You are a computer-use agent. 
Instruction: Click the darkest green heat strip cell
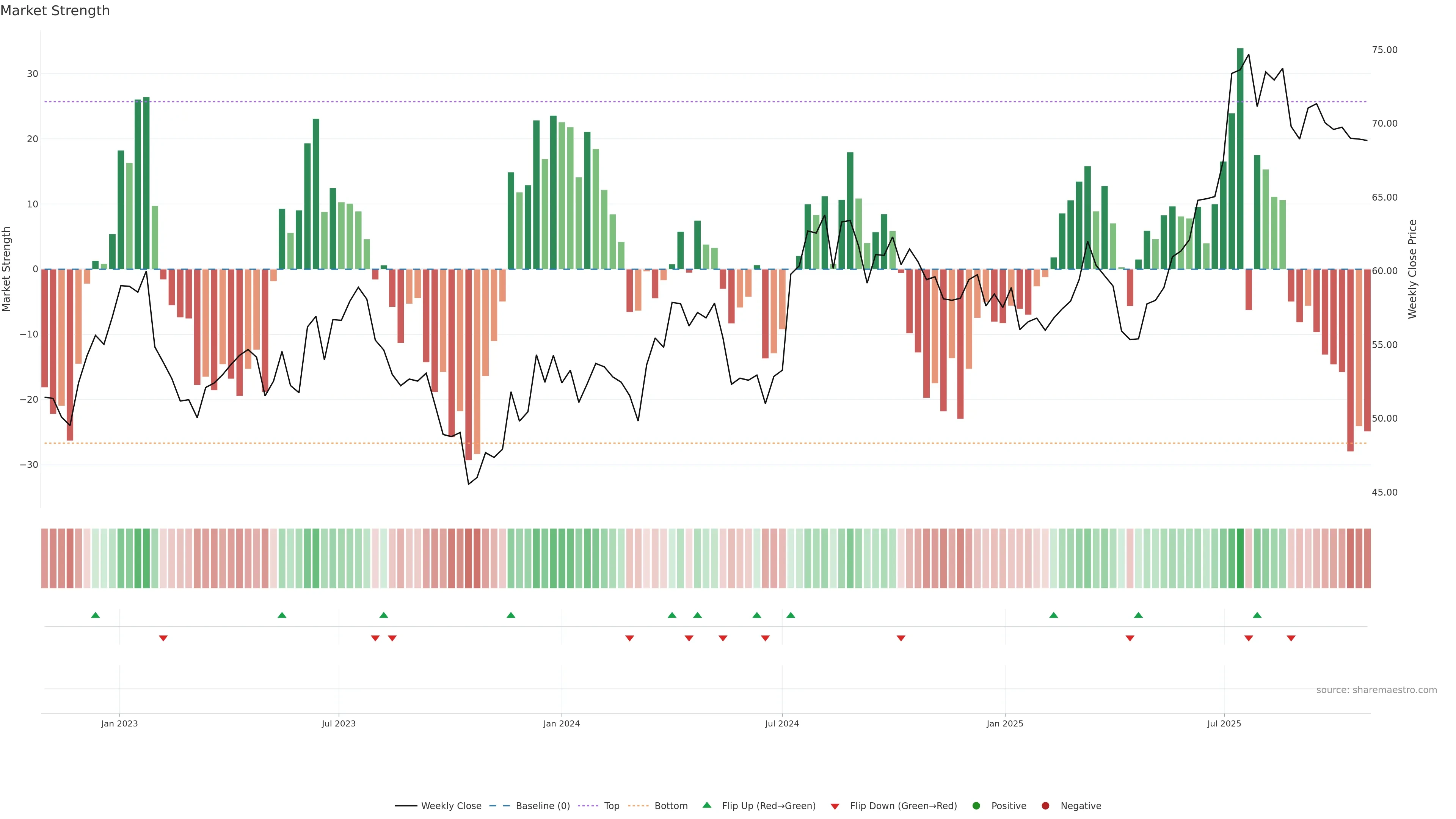click(x=1240, y=559)
